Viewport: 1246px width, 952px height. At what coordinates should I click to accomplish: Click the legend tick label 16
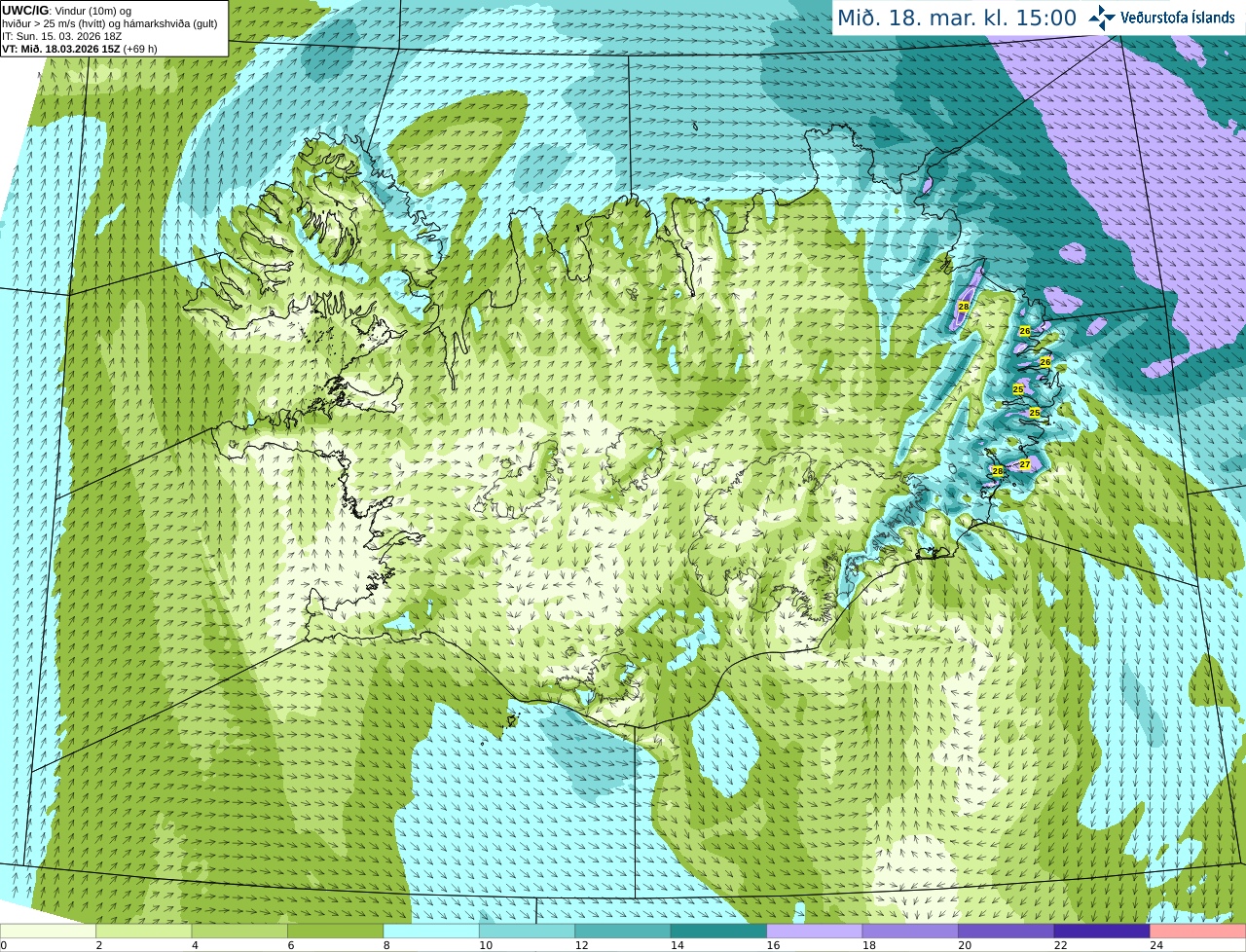click(x=773, y=945)
